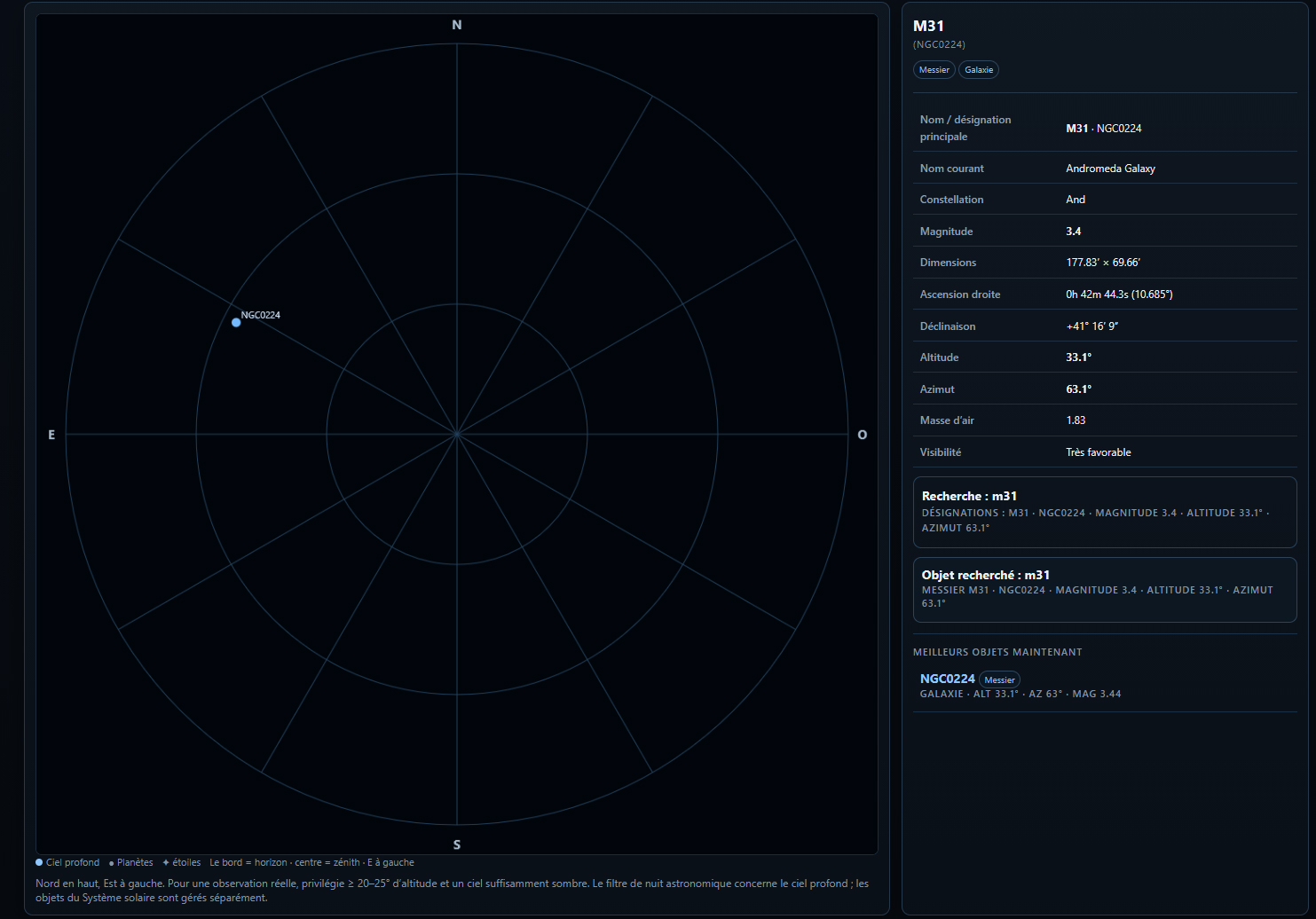Click the O compass label

pyautogui.click(x=863, y=435)
